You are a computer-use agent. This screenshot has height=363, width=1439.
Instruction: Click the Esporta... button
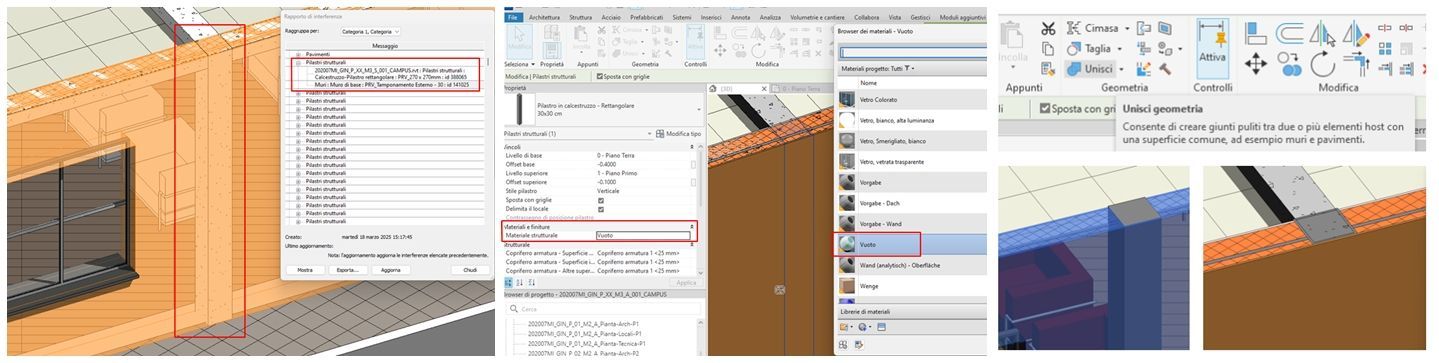click(347, 270)
